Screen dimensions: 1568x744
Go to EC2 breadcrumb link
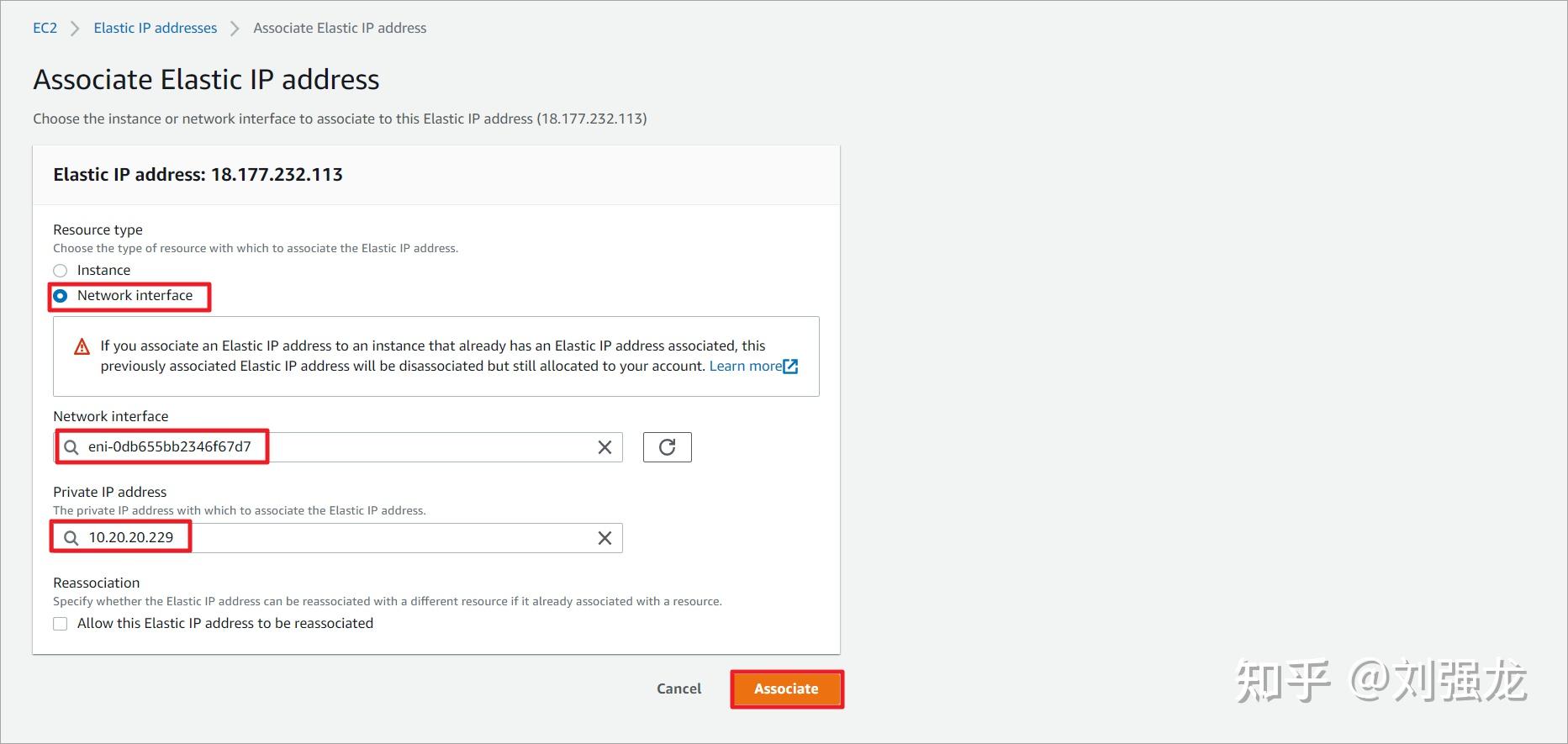[x=45, y=29]
